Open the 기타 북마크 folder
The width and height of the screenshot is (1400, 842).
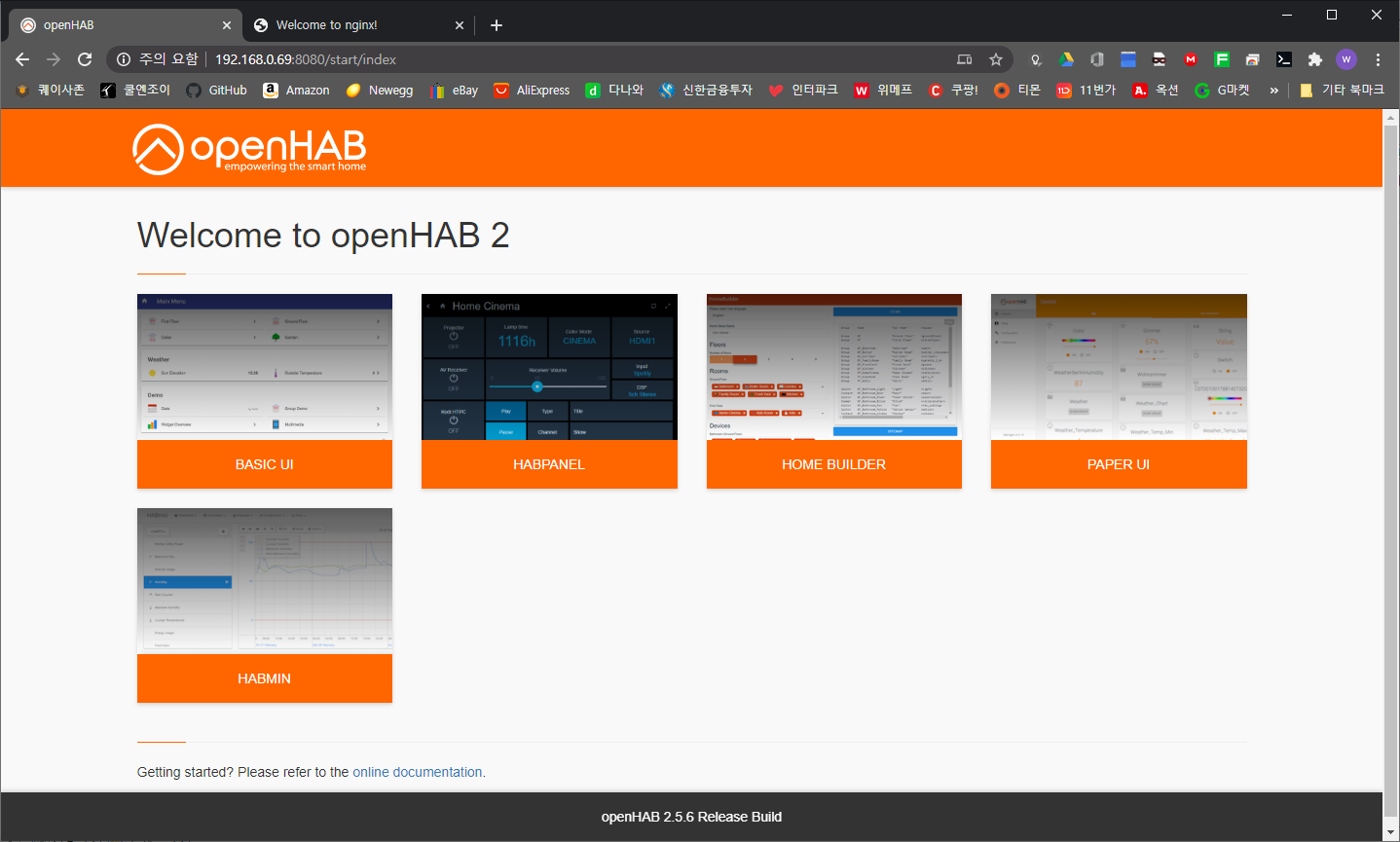[x=1342, y=90]
